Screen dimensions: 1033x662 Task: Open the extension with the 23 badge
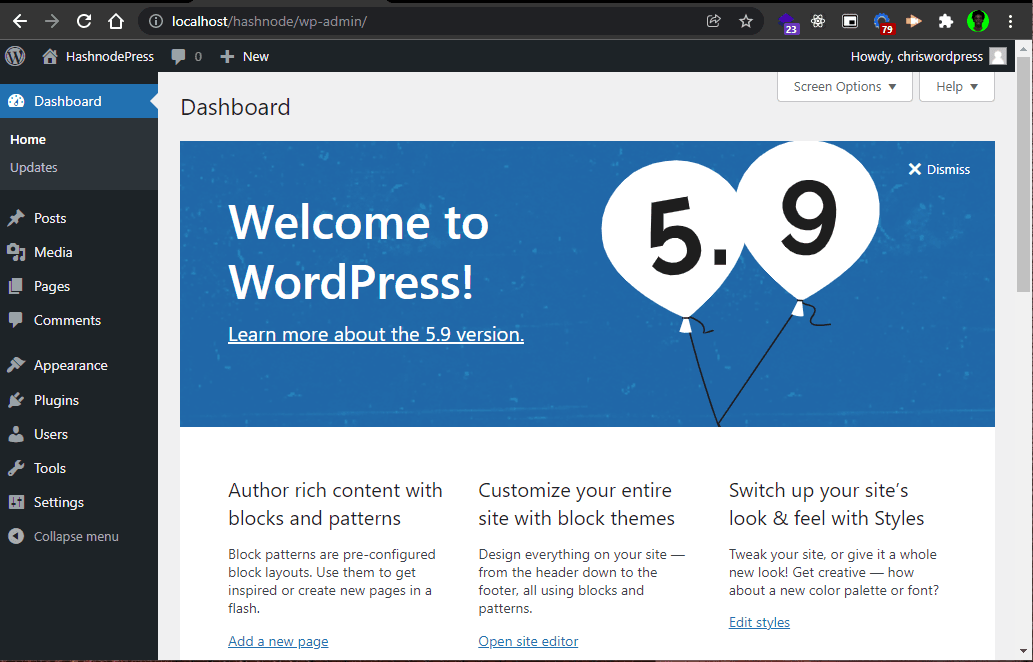click(x=788, y=22)
